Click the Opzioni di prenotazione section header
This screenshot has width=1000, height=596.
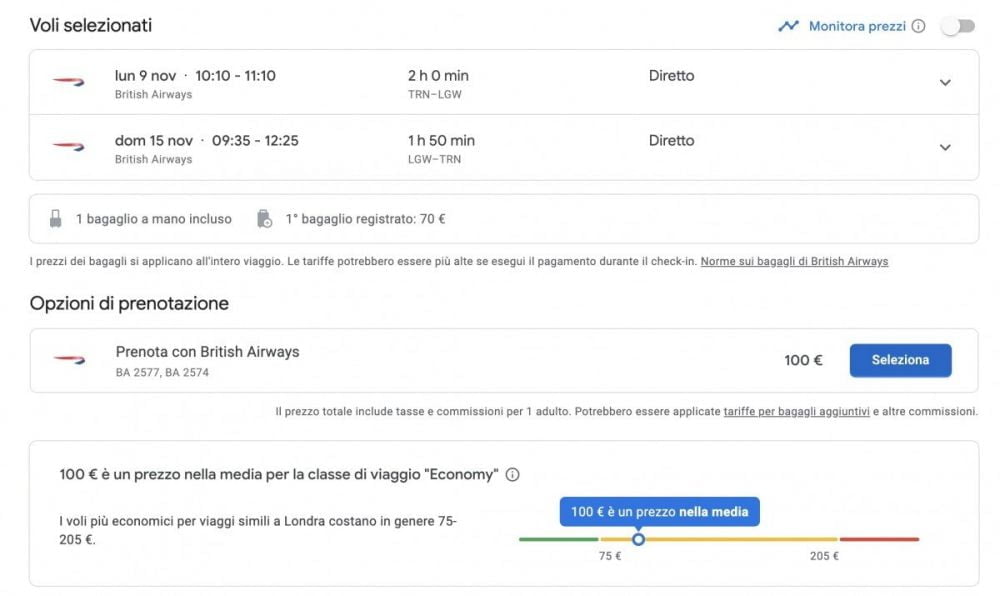coord(129,302)
